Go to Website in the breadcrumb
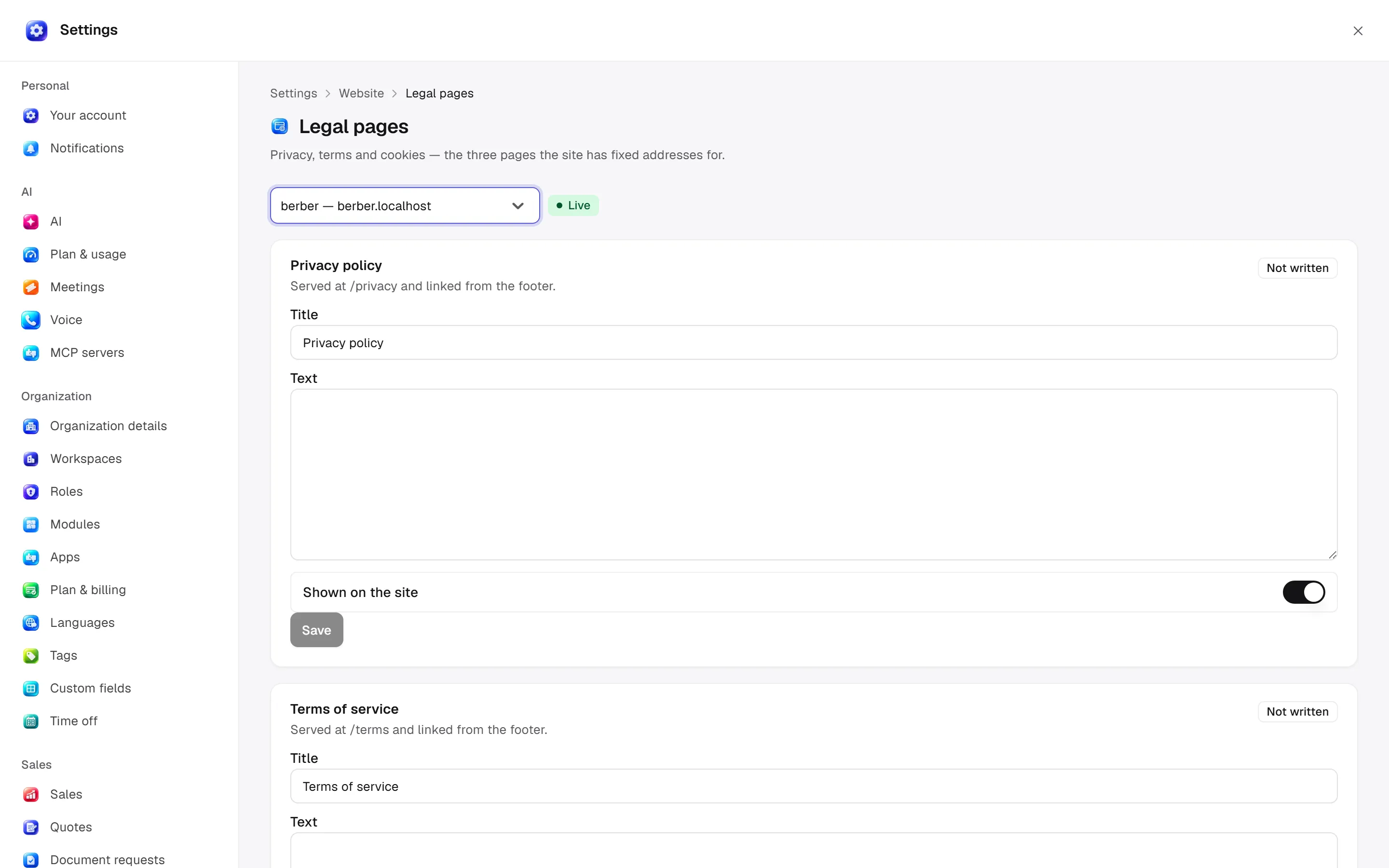Screen dimensions: 1389x868 (361, 93)
